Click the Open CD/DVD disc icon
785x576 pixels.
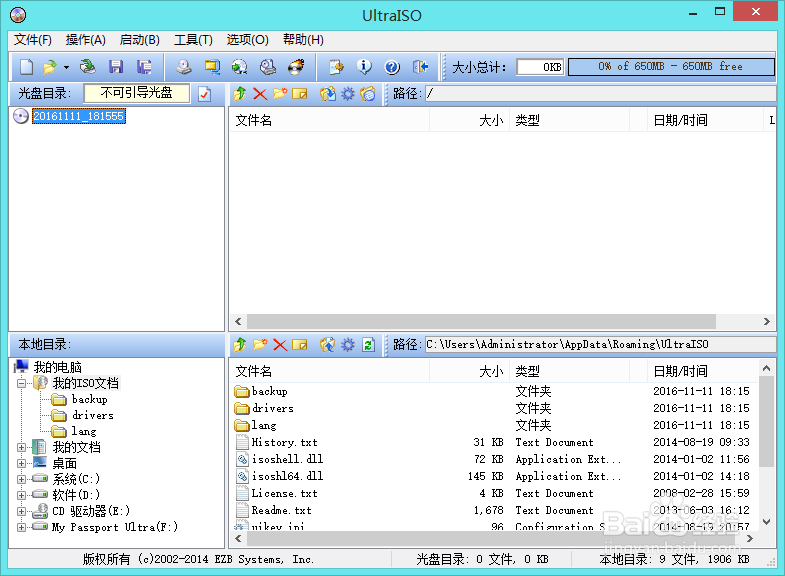click(x=88, y=67)
